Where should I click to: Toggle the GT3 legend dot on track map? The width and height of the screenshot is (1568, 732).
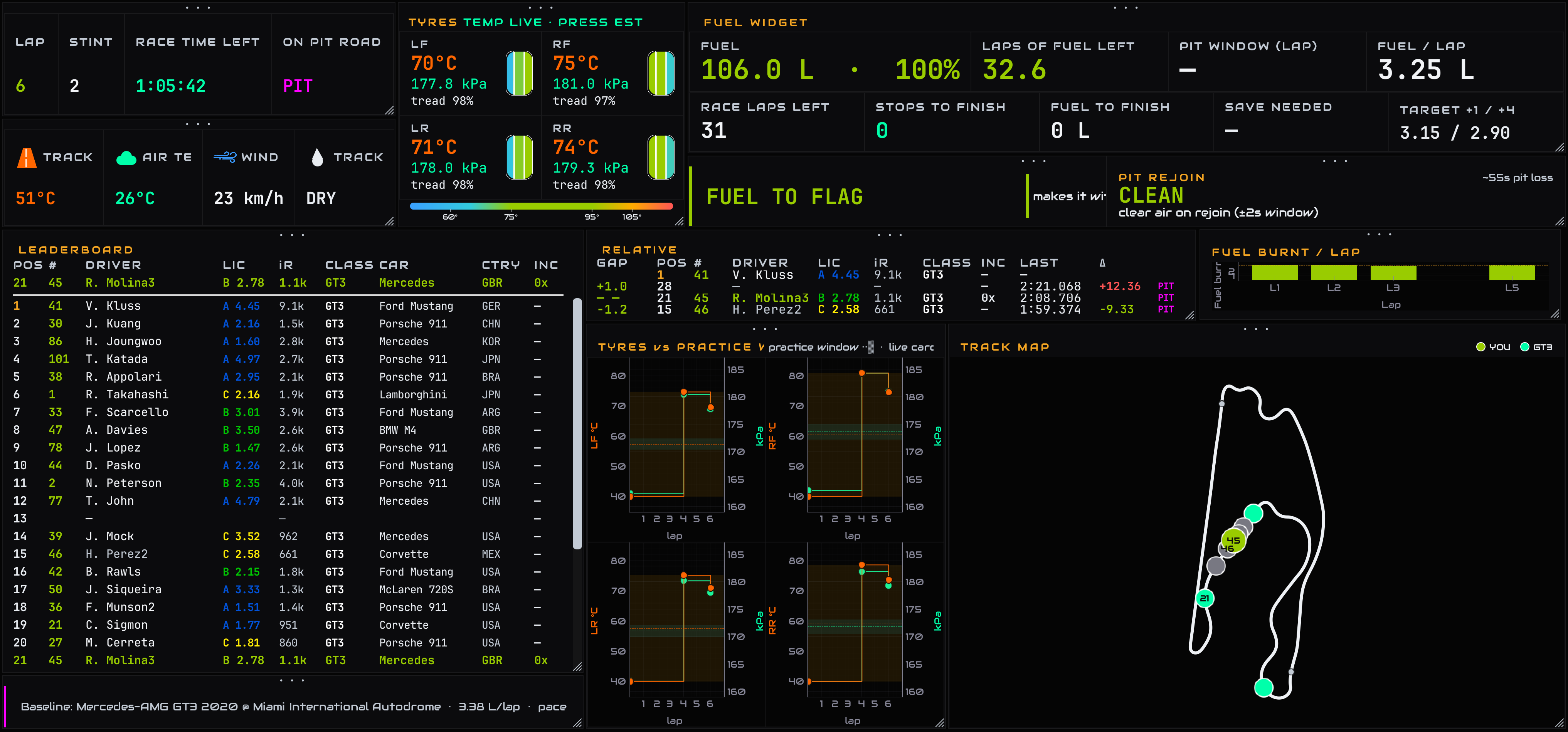[x=1525, y=347]
